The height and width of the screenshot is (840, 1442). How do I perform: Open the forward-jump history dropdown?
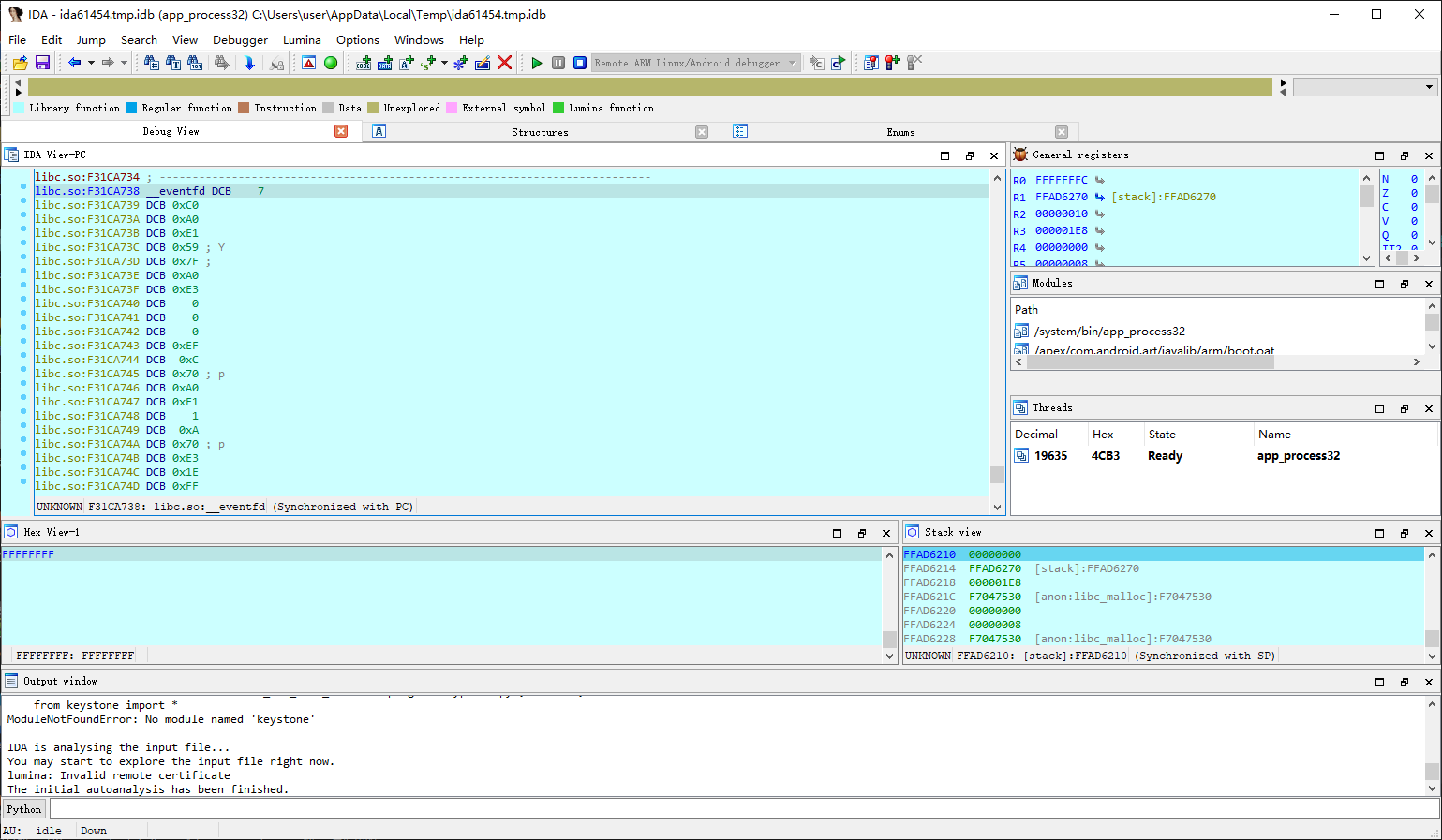(x=124, y=63)
